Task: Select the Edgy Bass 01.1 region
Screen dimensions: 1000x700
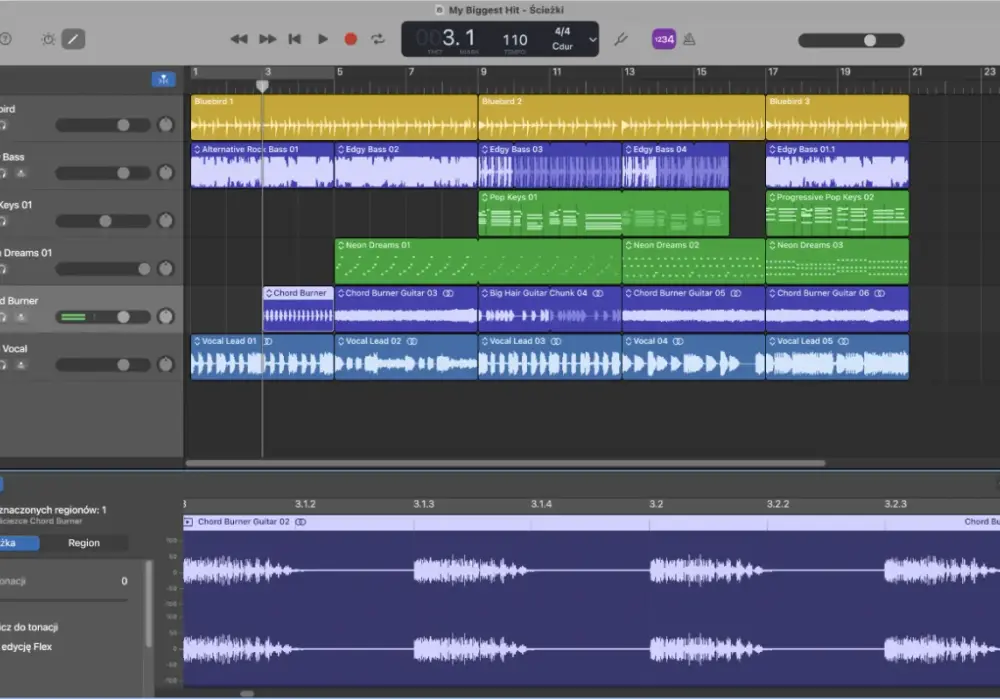Action: (x=837, y=165)
